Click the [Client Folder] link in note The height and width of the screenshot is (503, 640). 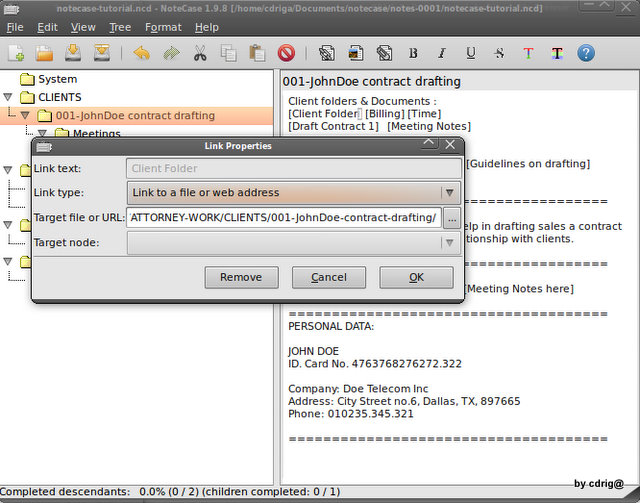(x=325, y=114)
